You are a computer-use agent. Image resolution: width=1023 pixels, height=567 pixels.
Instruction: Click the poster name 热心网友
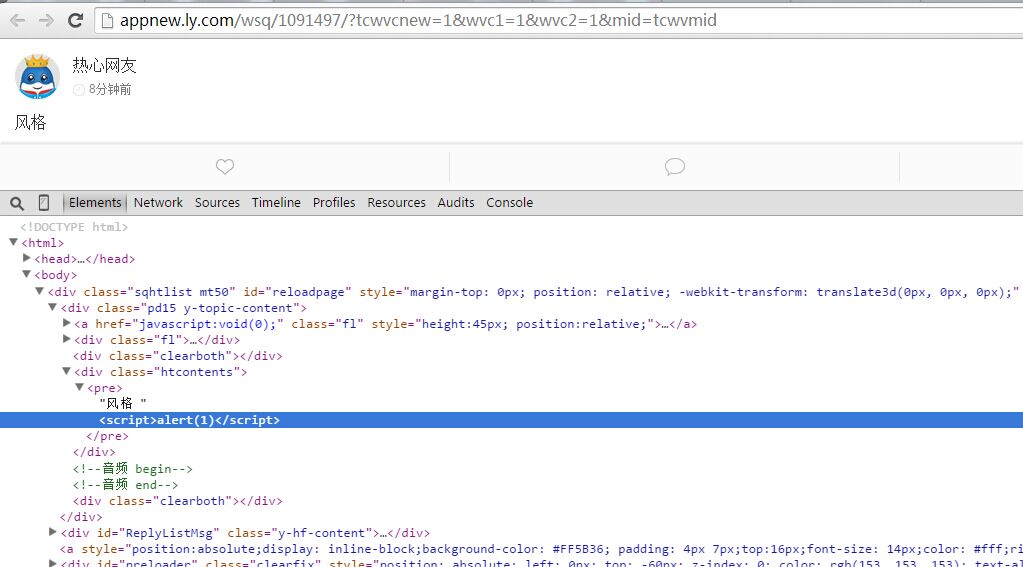point(104,65)
